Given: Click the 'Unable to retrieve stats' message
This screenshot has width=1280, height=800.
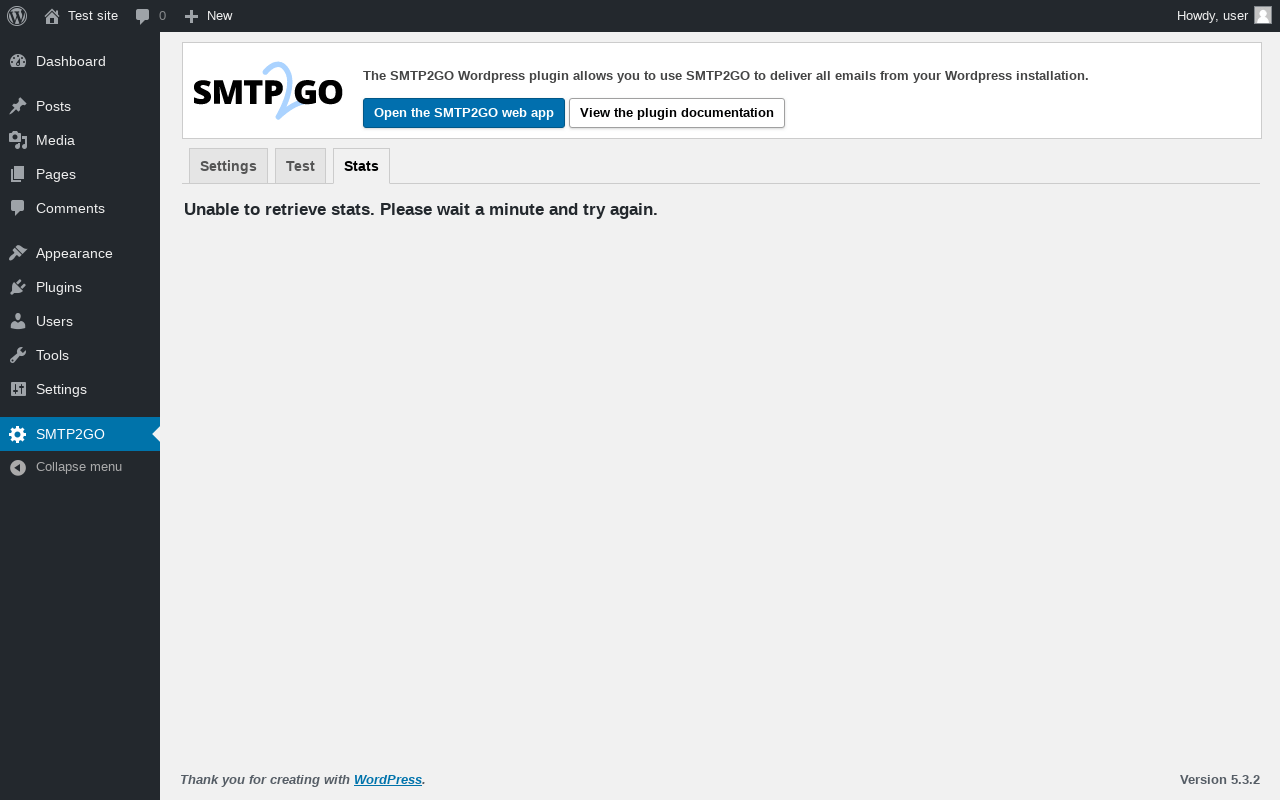Looking at the screenshot, I should pyautogui.click(x=421, y=210).
